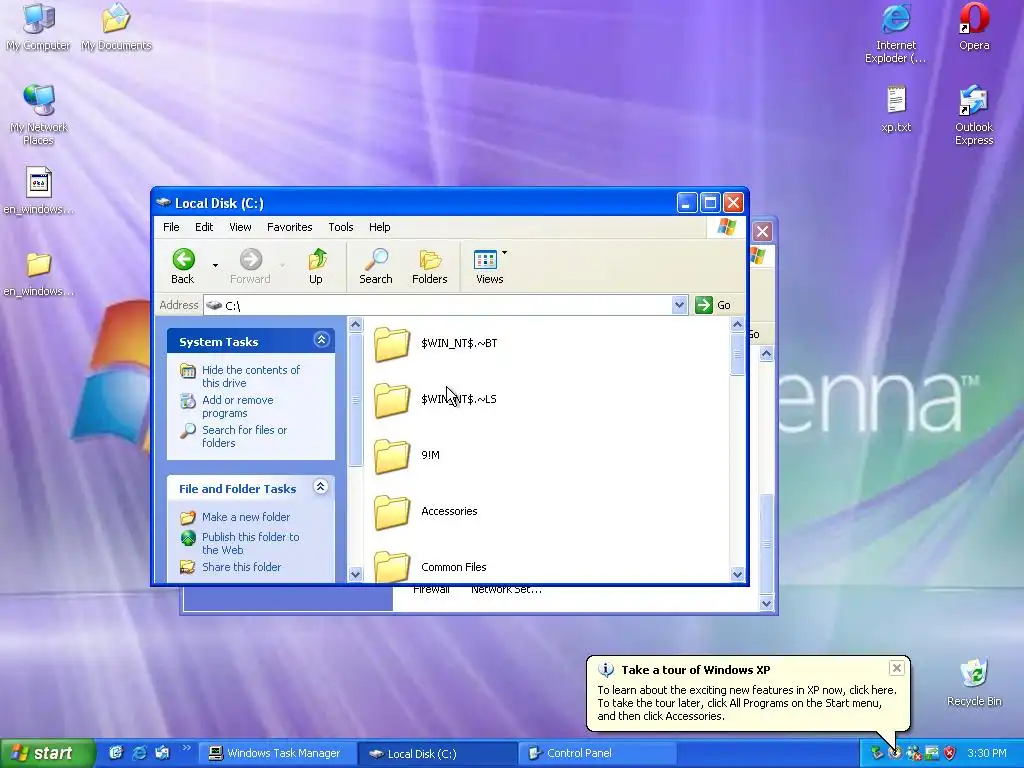
Task: Select Outlook Express desktop shortcut
Action: click(x=974, y=115)
